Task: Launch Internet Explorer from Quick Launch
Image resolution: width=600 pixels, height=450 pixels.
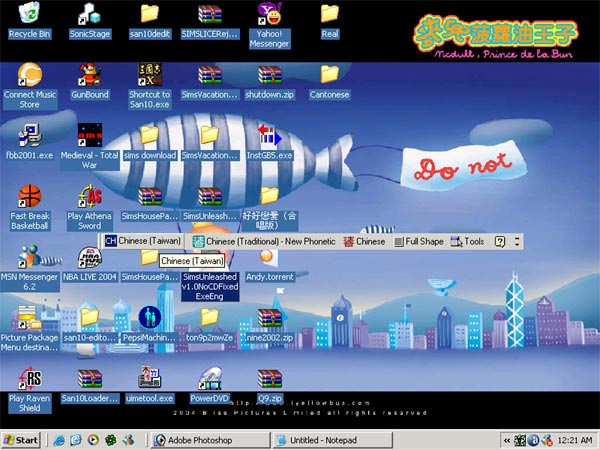Action: pos(59,440)
